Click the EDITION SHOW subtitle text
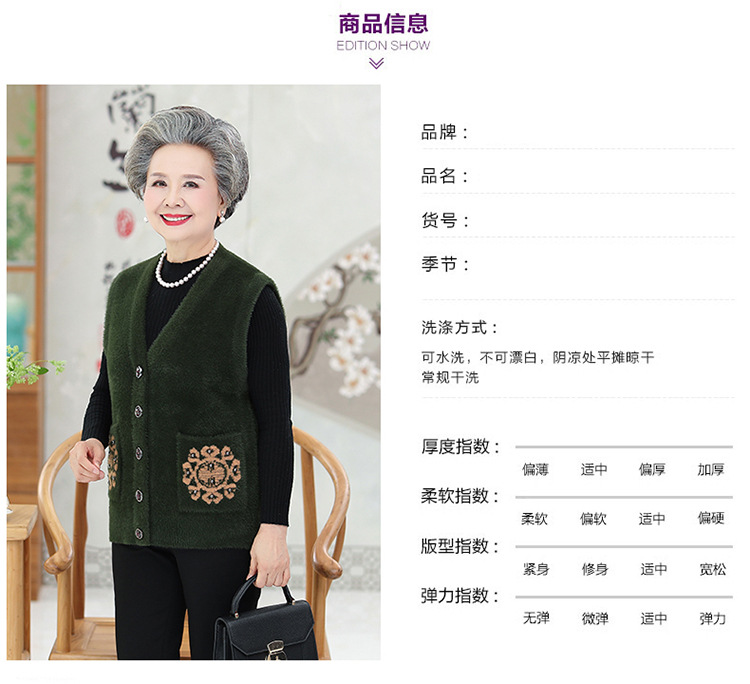750x684 pixels. pos(383,46)
